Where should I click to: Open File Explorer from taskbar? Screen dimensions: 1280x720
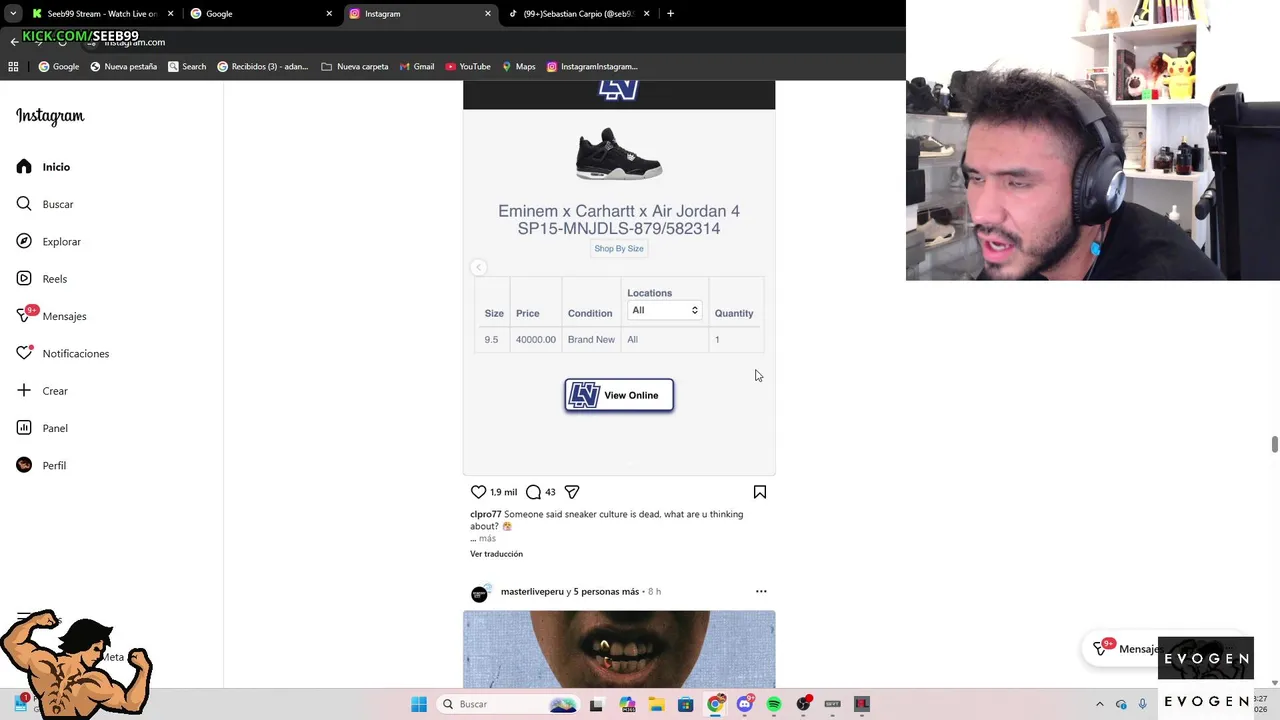coord(656,704)
